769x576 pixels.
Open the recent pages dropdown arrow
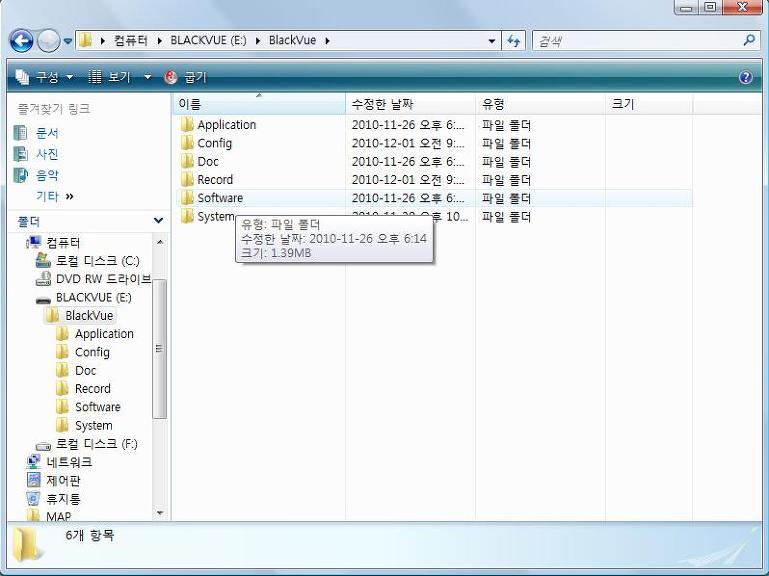[68, 41]
